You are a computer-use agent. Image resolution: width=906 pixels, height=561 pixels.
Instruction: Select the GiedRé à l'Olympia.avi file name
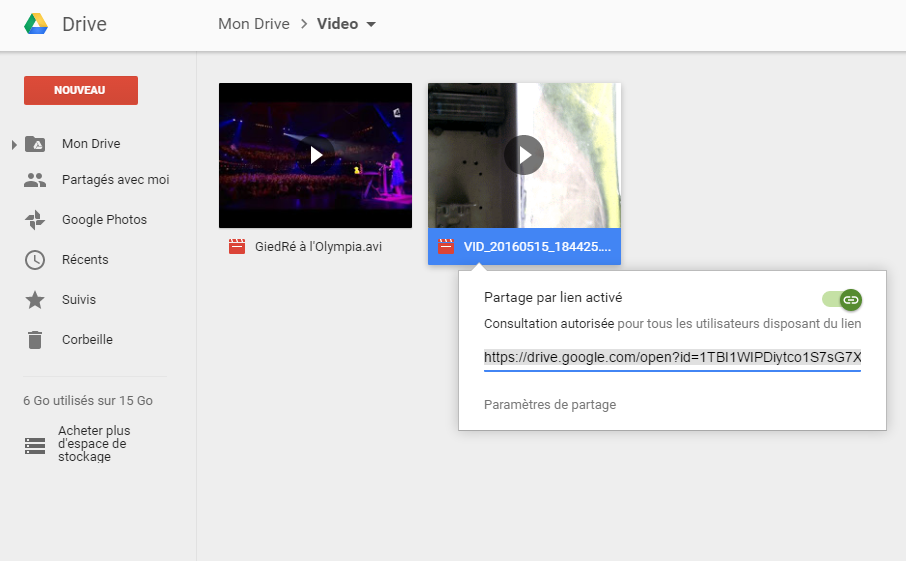[x=318, y=247]
